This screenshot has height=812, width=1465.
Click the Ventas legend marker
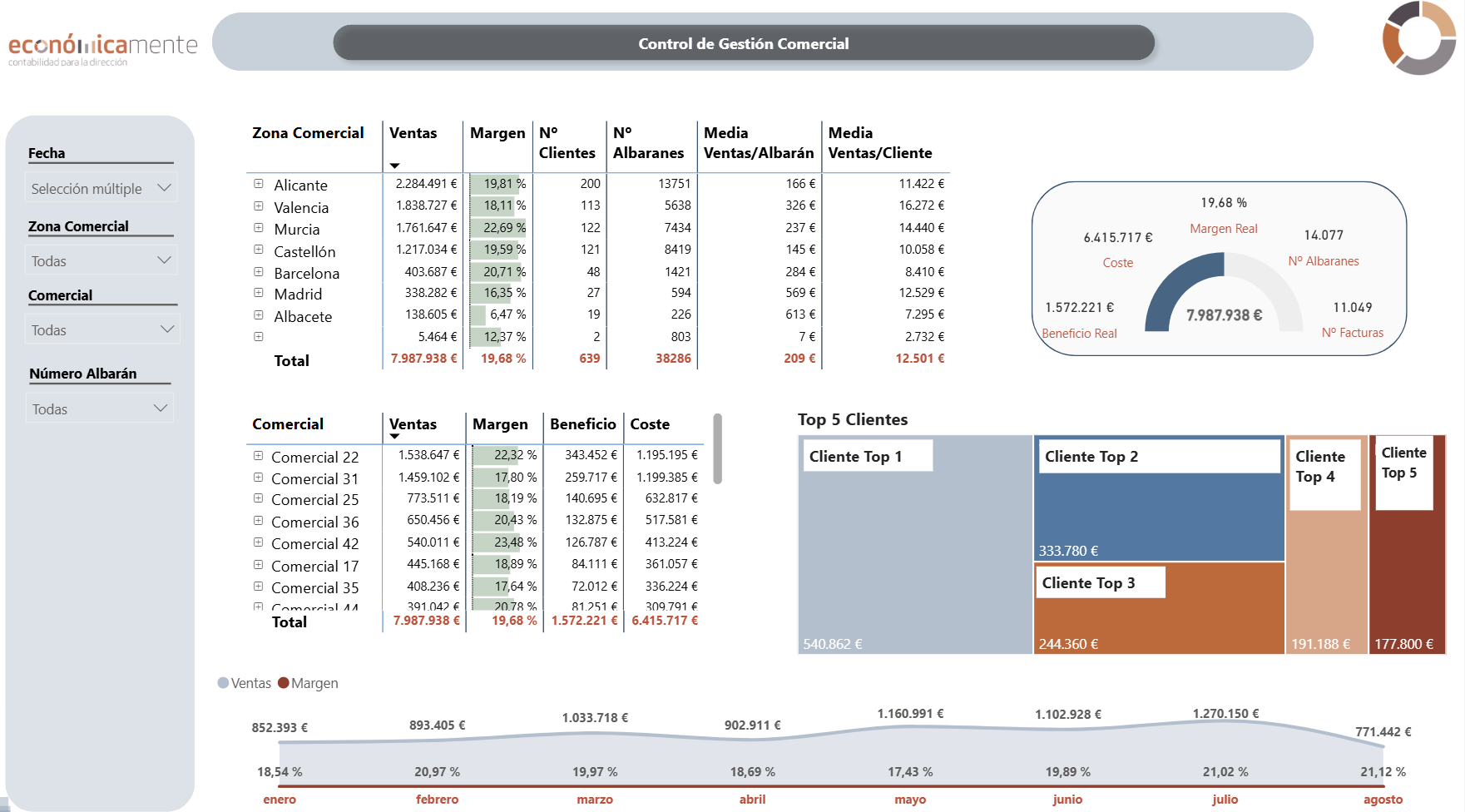click(x=223, y=683)
